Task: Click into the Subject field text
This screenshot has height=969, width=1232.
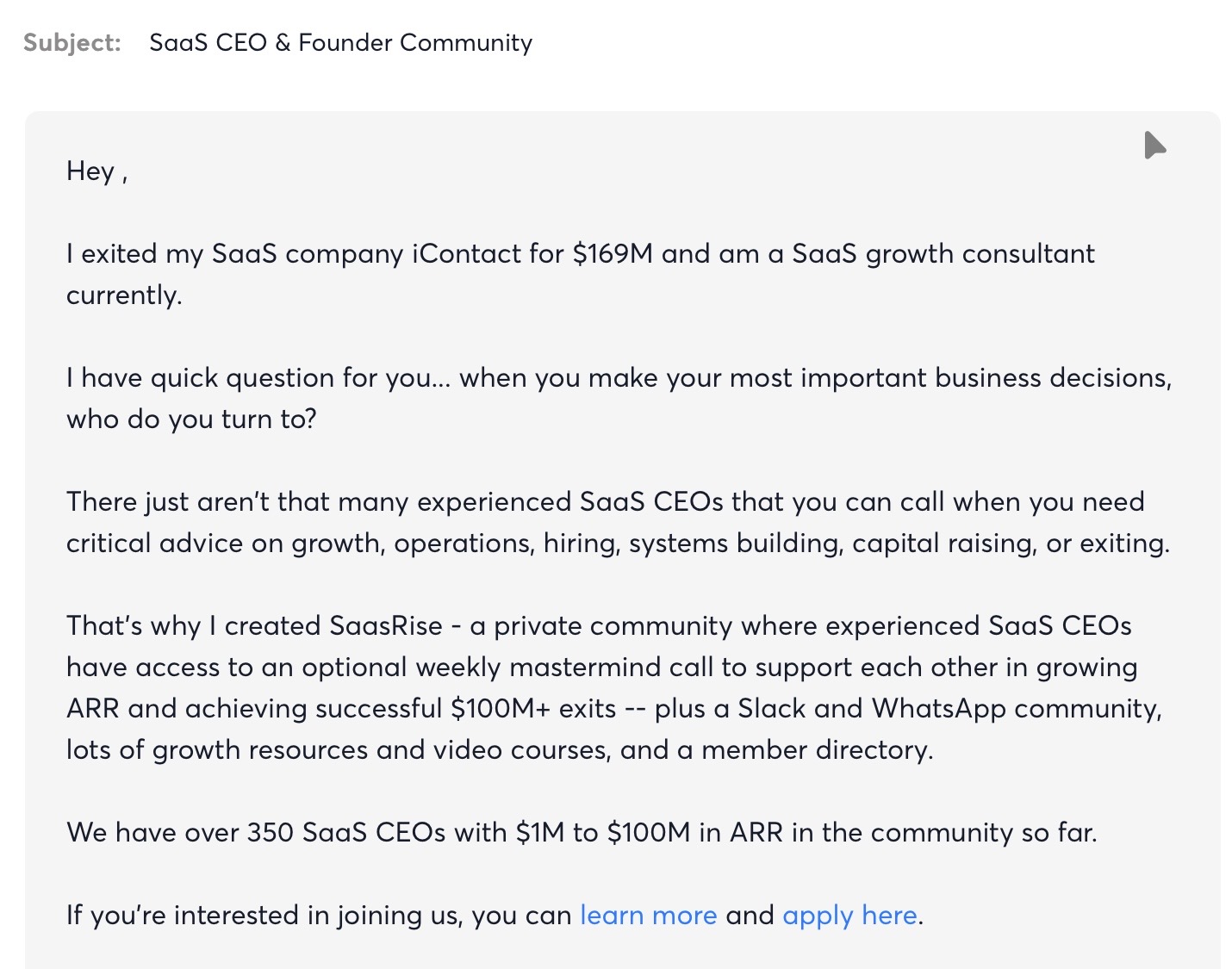Action: click(x=341, y=42)
